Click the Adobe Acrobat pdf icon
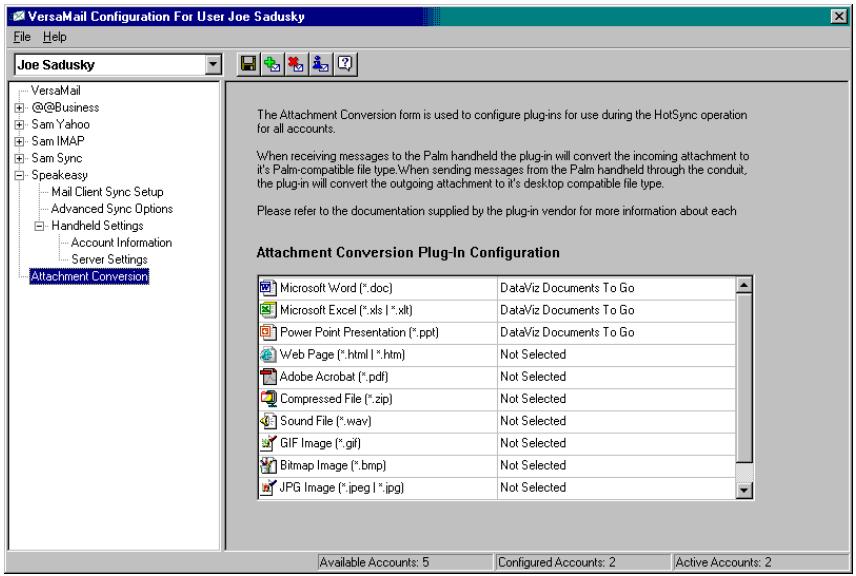856x576 pixels. (268, 376)
